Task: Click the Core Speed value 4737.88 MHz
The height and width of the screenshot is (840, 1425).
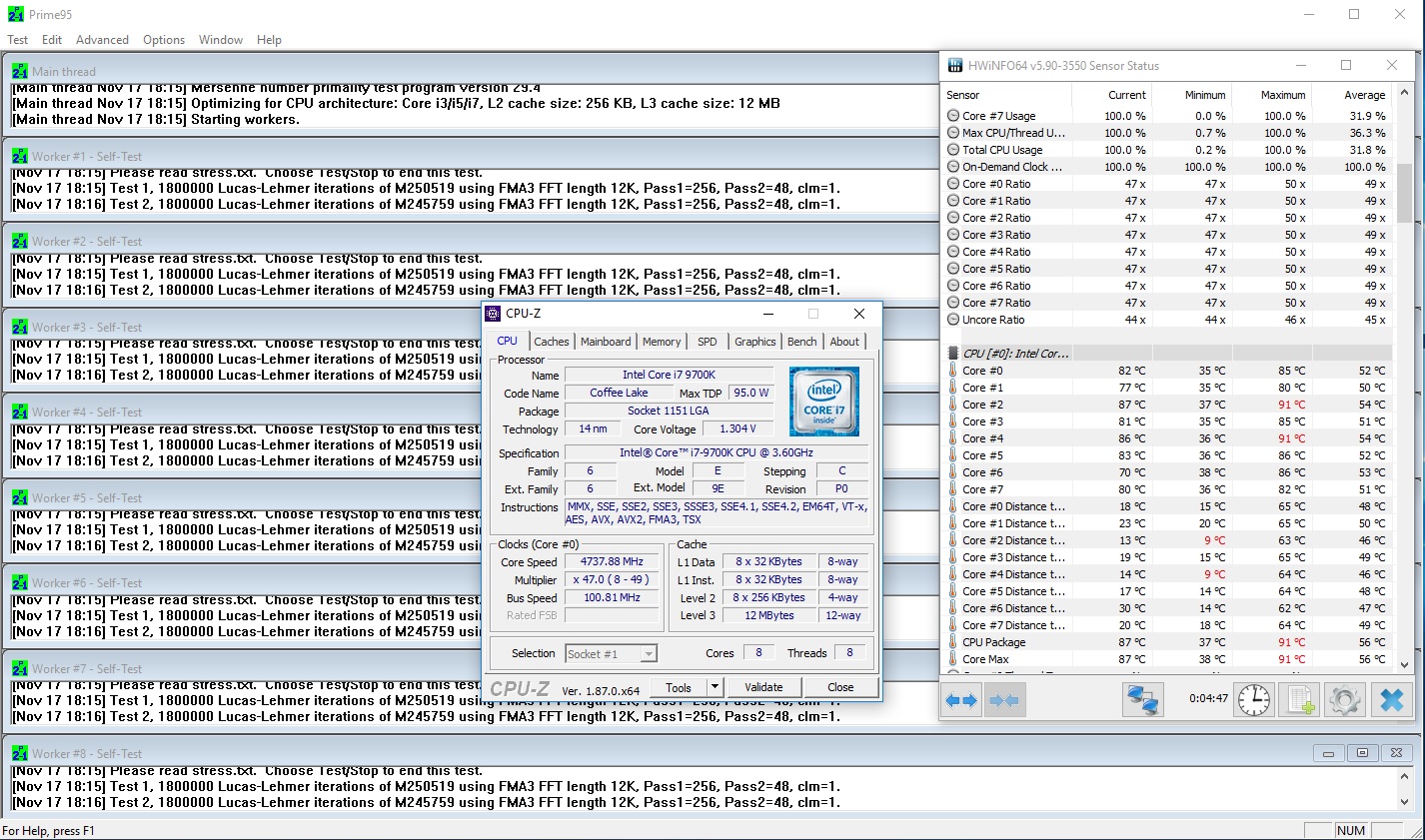Action: point(612,561)
